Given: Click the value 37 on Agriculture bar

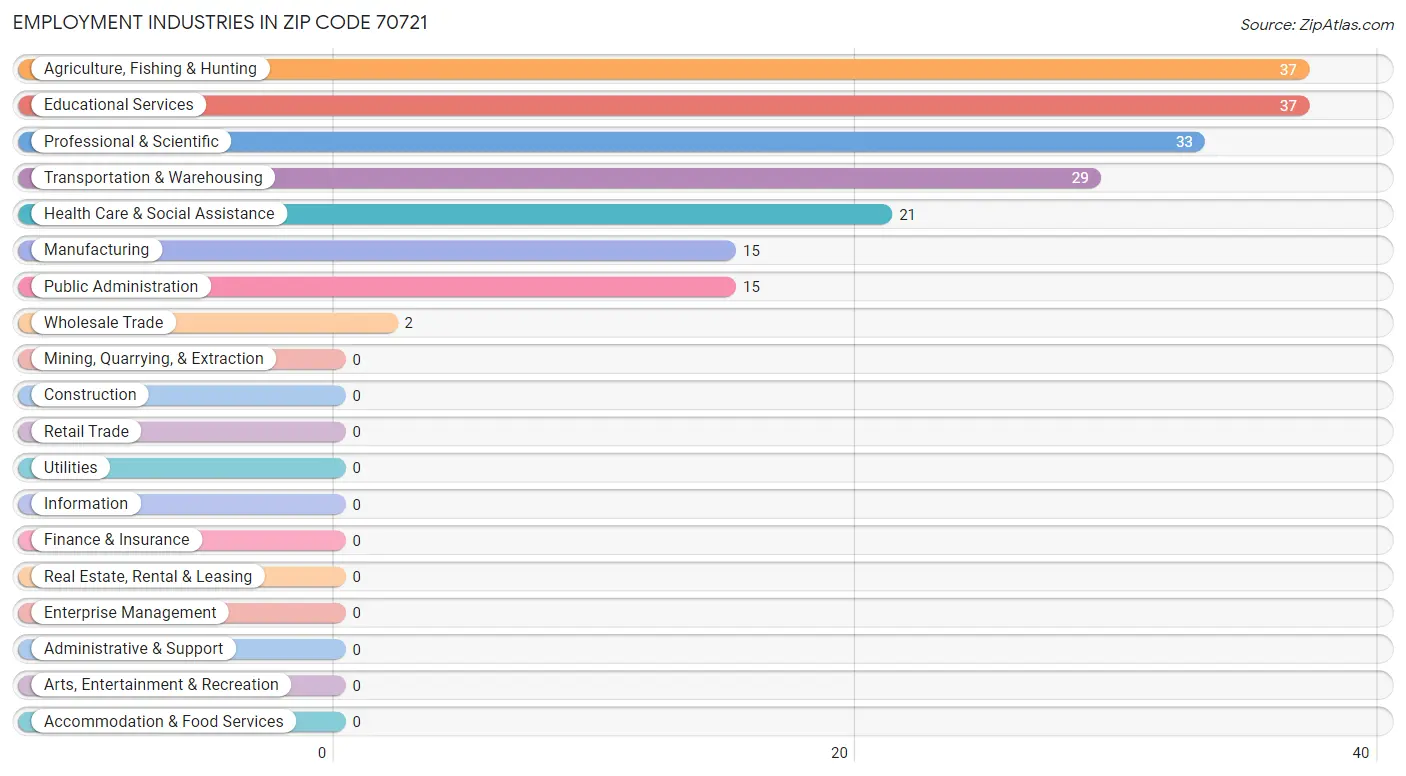Looking at the screenshot, I should [1288, 70].
